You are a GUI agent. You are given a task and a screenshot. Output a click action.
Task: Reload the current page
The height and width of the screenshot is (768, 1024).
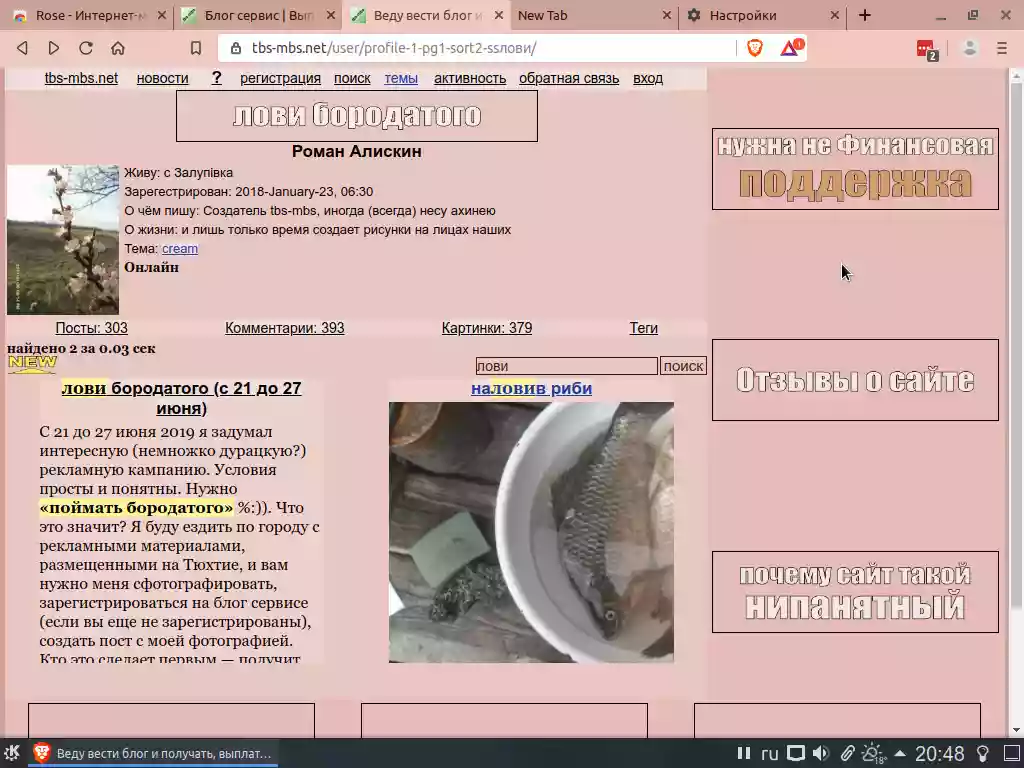86,48
